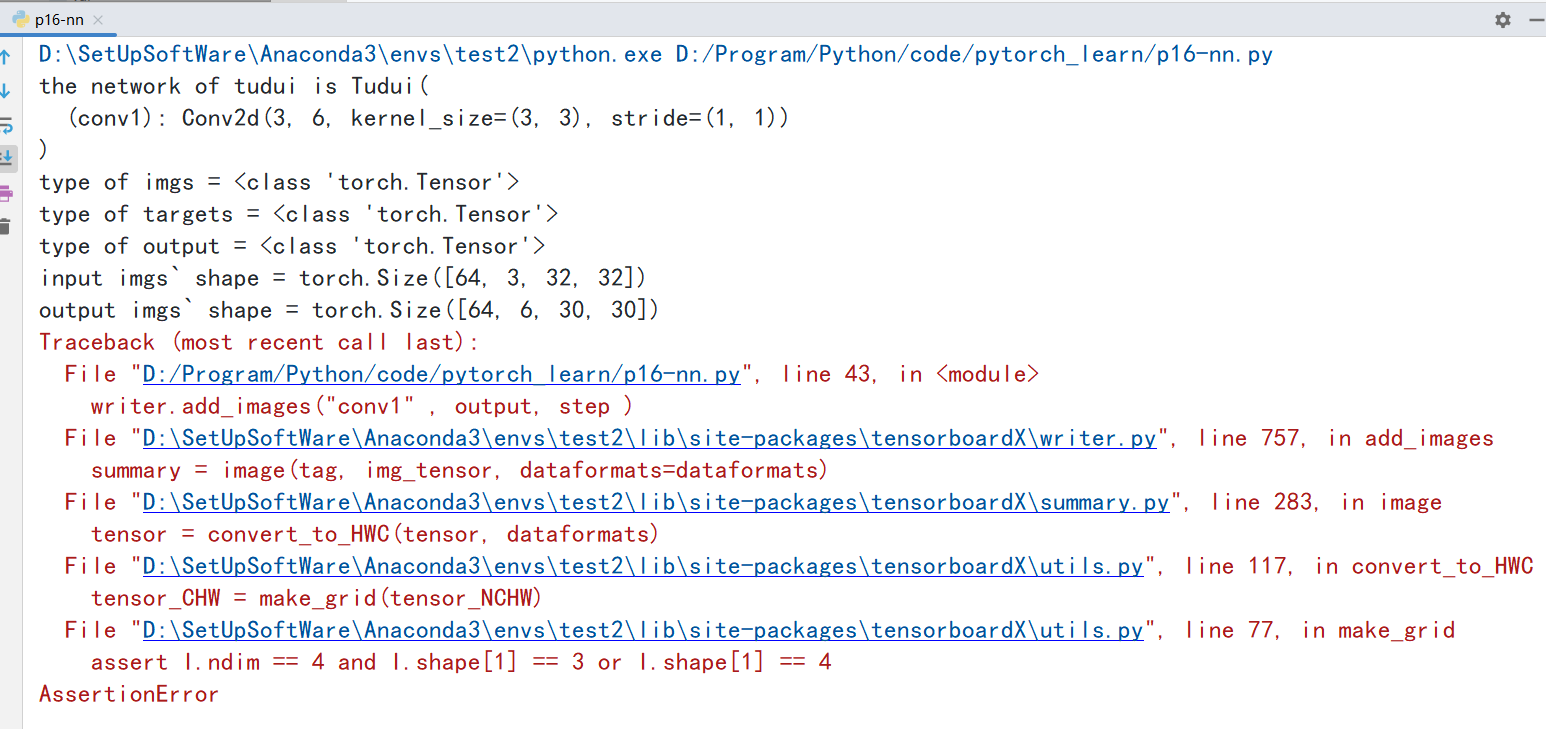1546x729 pixels.
Task: Clear all console output with trash icon
Action: 6,226
